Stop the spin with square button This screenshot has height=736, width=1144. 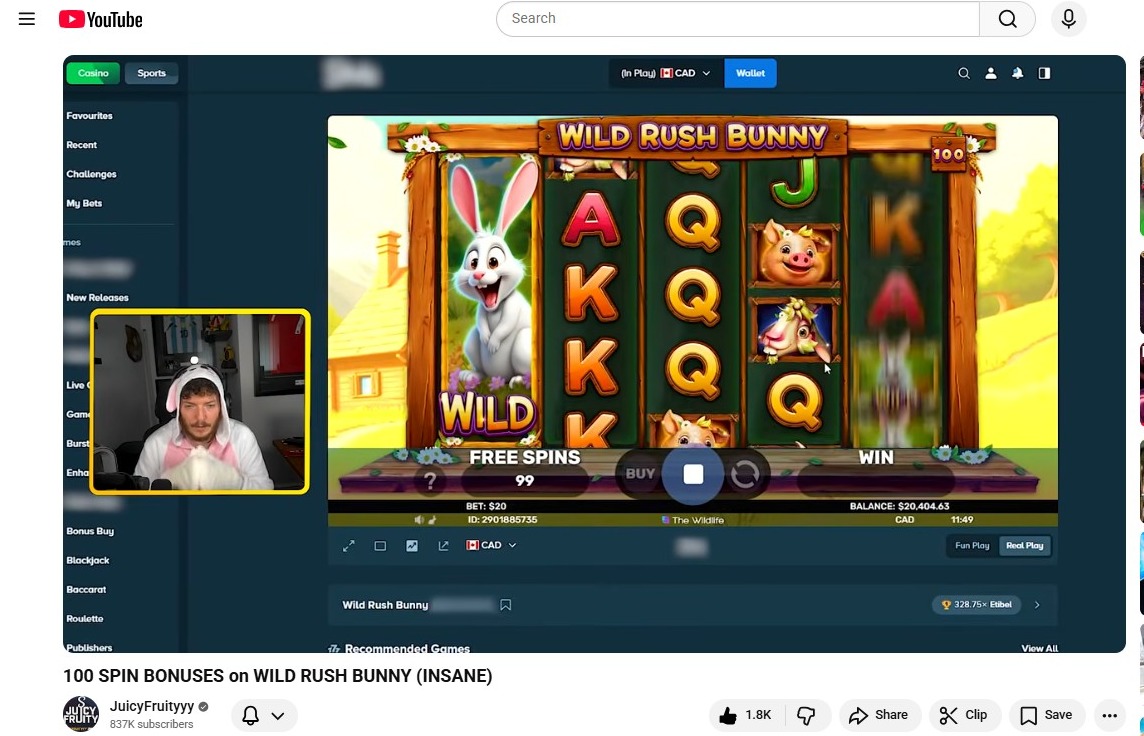693,474
